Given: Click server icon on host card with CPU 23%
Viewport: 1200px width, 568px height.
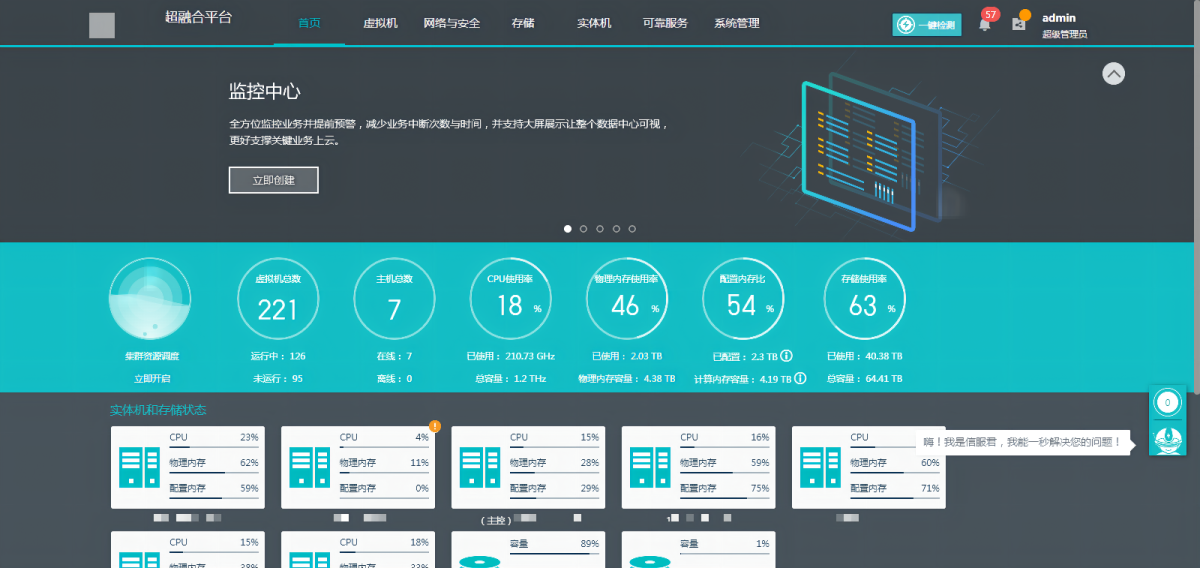Looking at the screenshot, I should click(x=139, y=467).
